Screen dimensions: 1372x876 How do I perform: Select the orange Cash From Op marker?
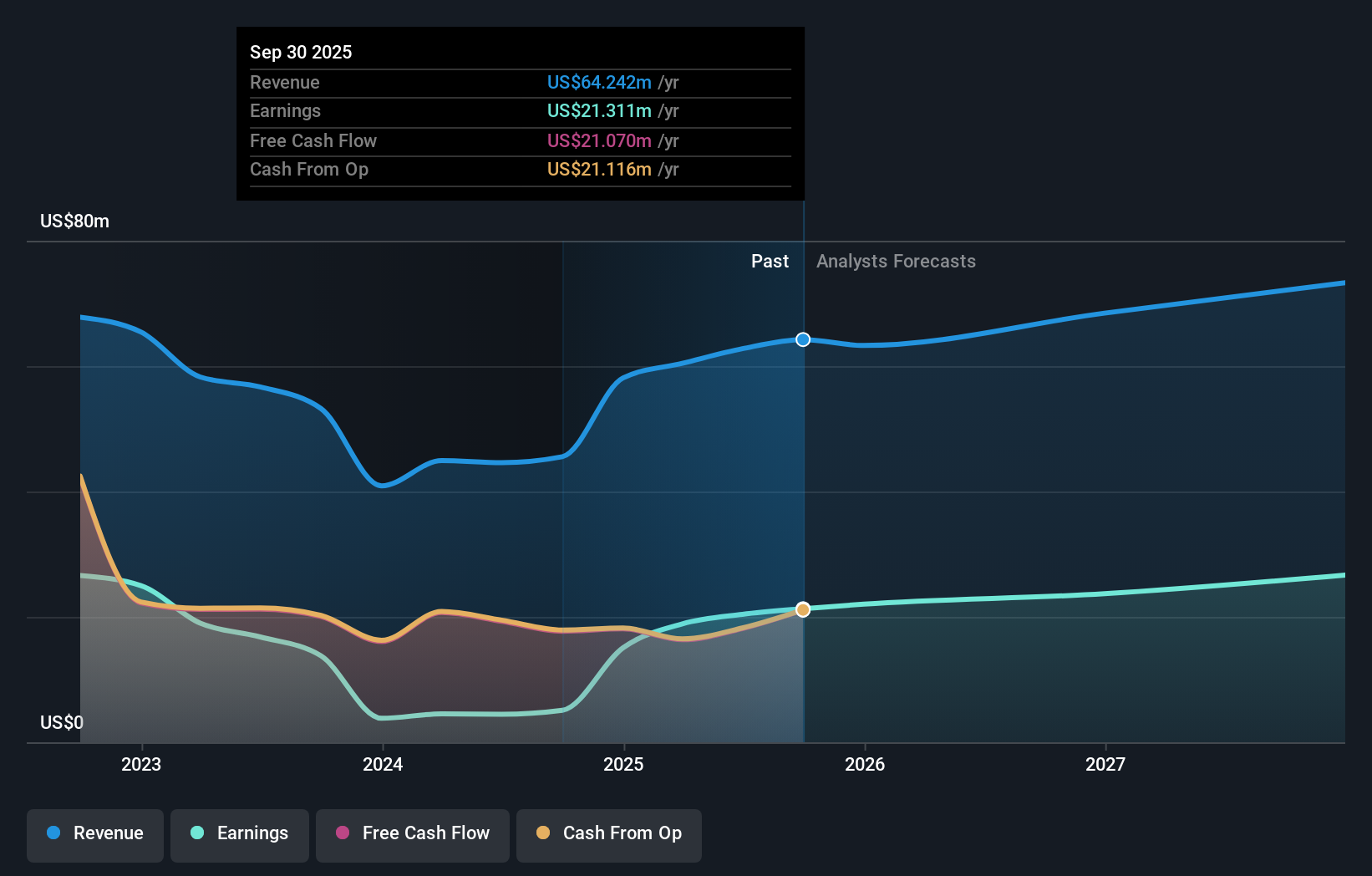click(x=802, y=610)
